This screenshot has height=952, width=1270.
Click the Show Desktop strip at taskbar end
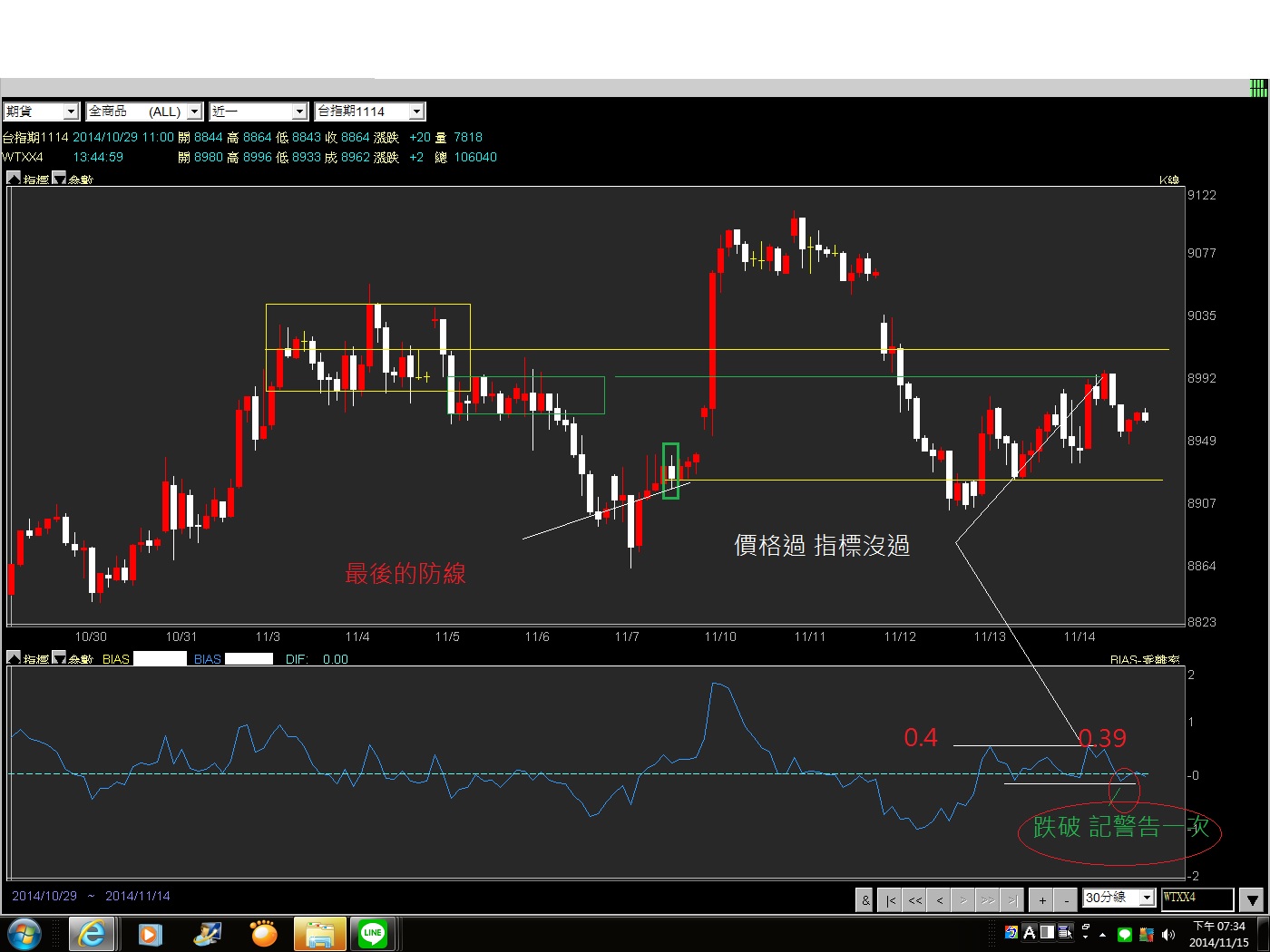coord(1263,934)
